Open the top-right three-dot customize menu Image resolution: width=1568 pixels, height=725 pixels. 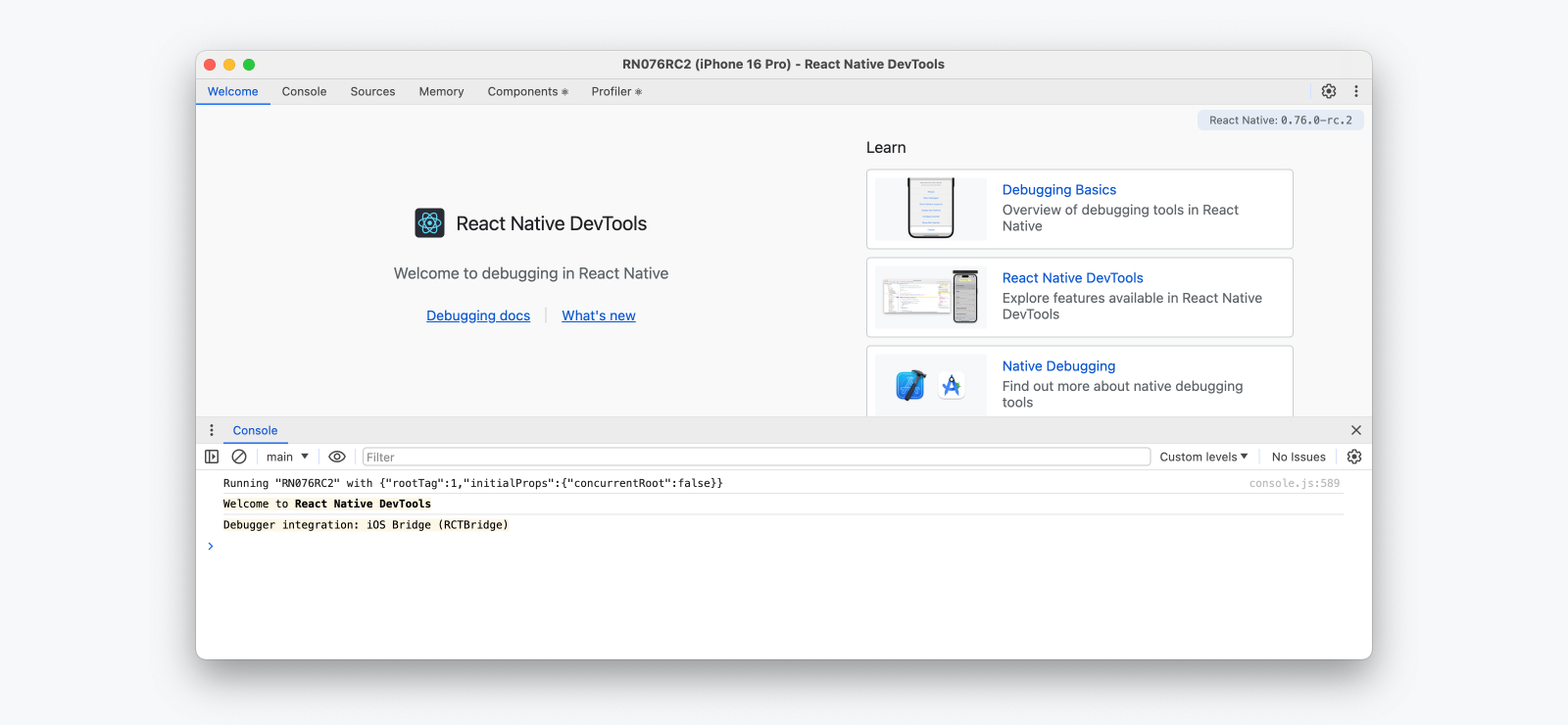click(x=1356, y=91)
